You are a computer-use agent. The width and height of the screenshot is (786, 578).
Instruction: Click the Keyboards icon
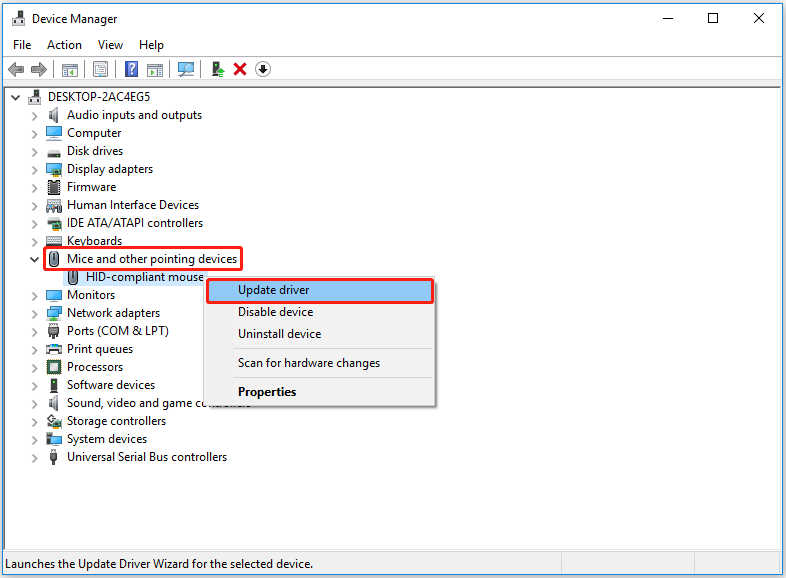point(54,241)
